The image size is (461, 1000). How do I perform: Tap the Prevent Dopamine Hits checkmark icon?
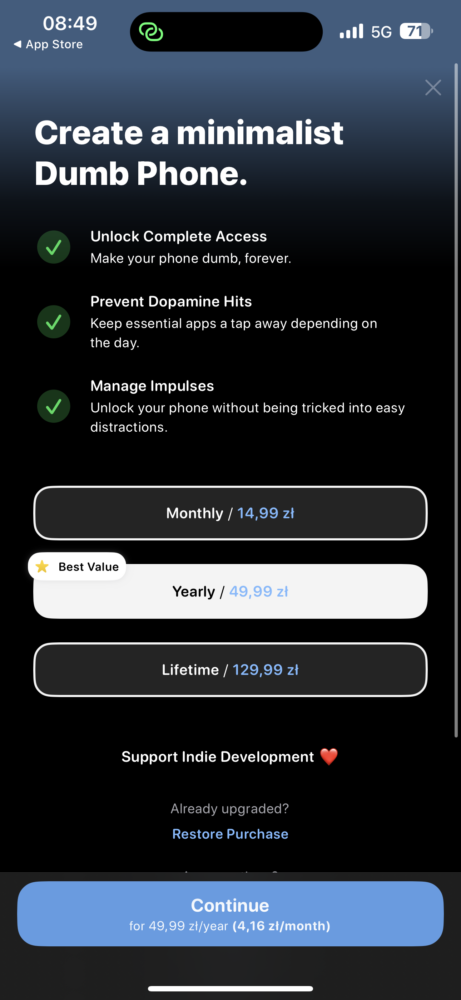point(54,322)
